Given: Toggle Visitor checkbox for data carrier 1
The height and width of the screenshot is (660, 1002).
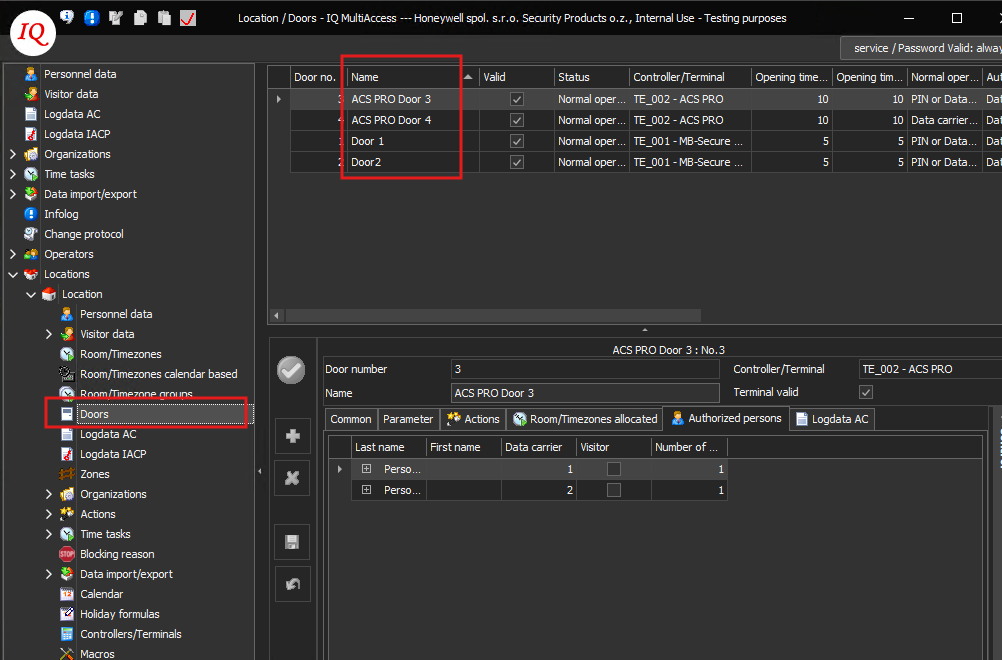Looking at the screenshot, I should tap(613, 469).
